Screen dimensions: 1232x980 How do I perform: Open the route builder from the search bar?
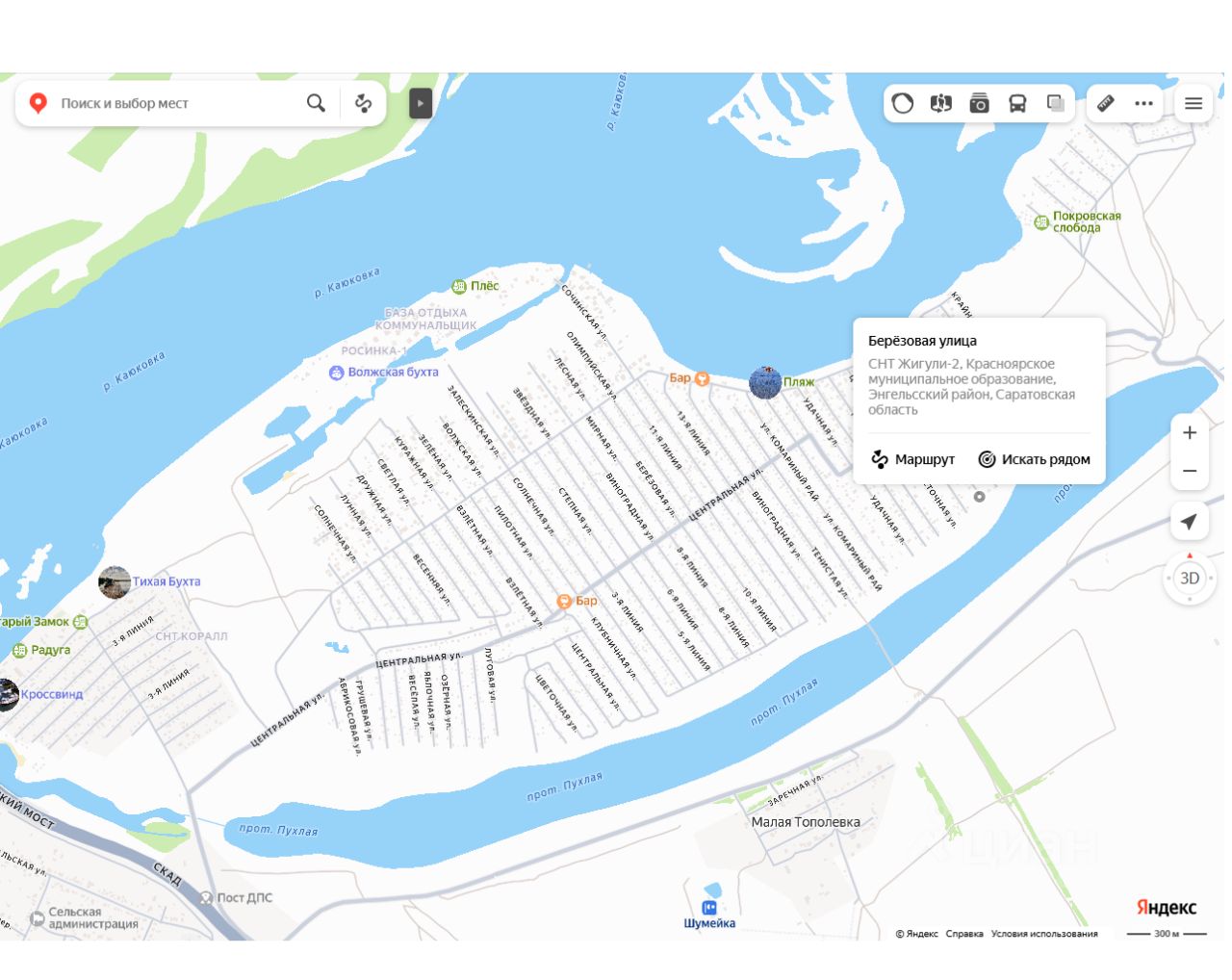coord(363,103)
